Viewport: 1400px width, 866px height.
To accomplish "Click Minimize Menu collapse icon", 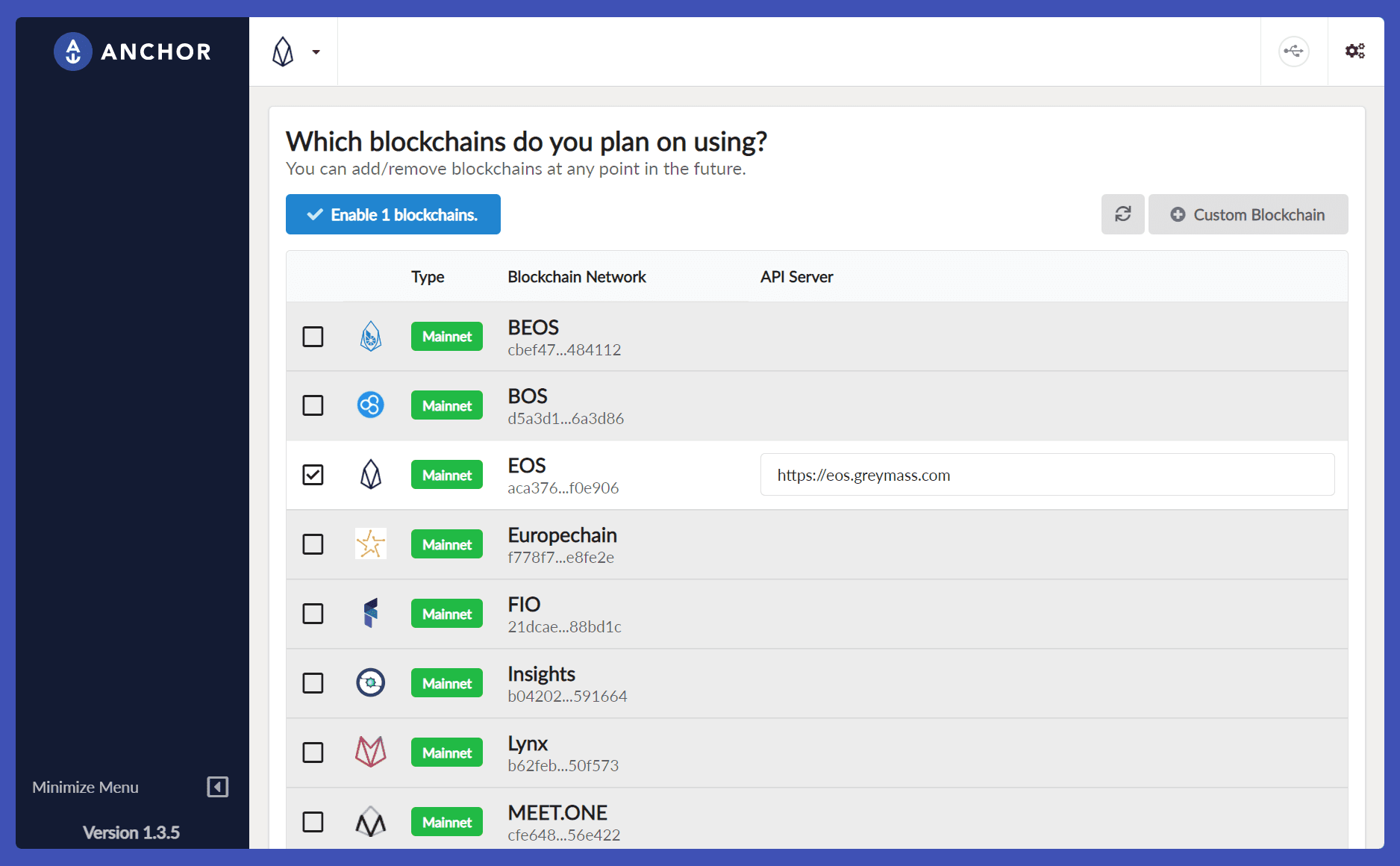I will (217, 787).
